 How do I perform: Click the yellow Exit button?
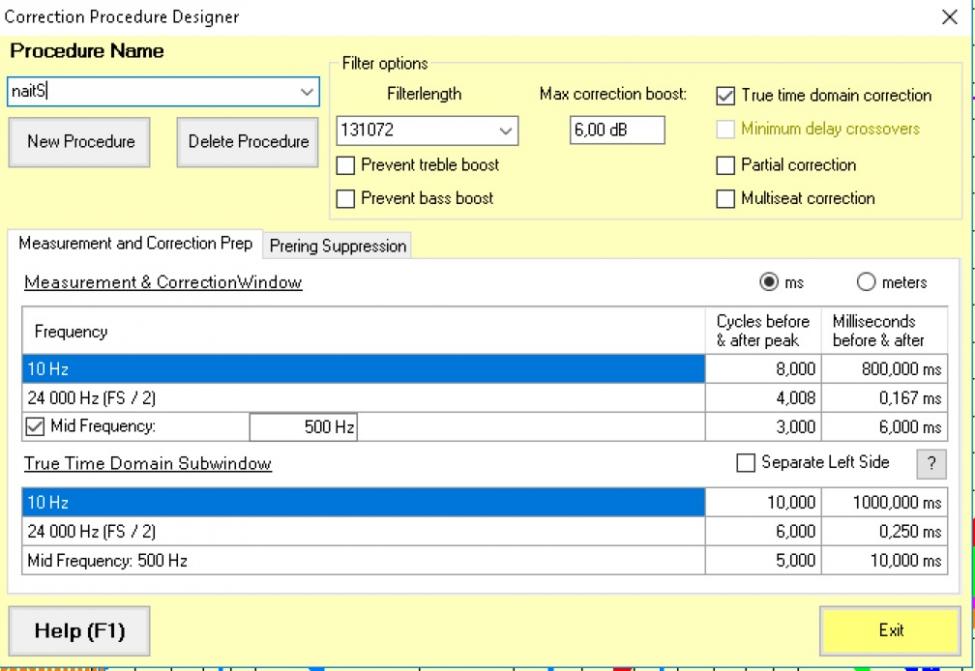point(890,631)
